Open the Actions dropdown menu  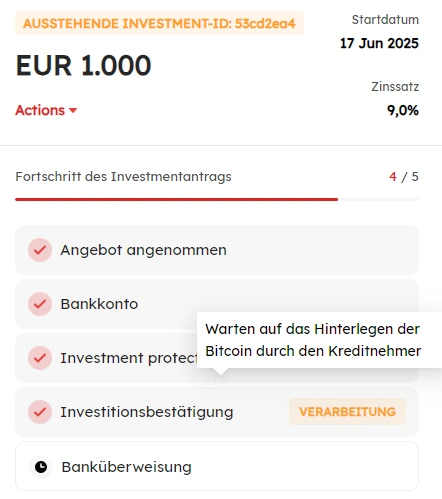coord(46,110)
